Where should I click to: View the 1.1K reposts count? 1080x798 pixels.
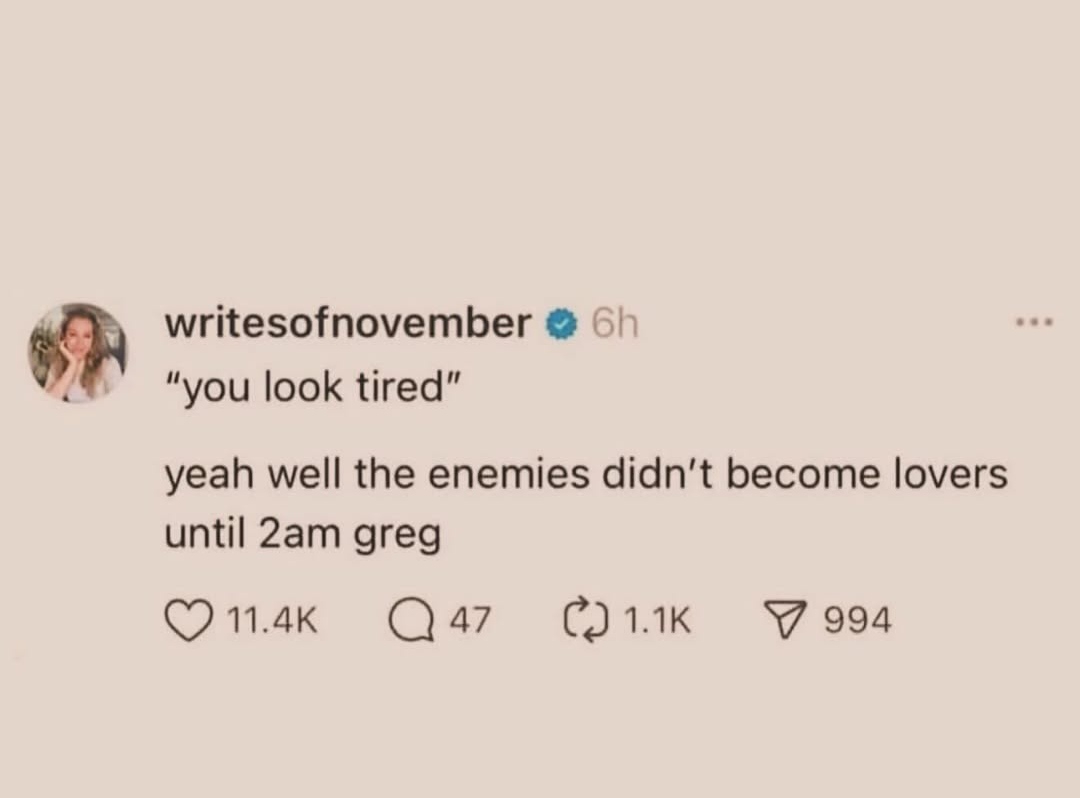(x=656, y=620)
